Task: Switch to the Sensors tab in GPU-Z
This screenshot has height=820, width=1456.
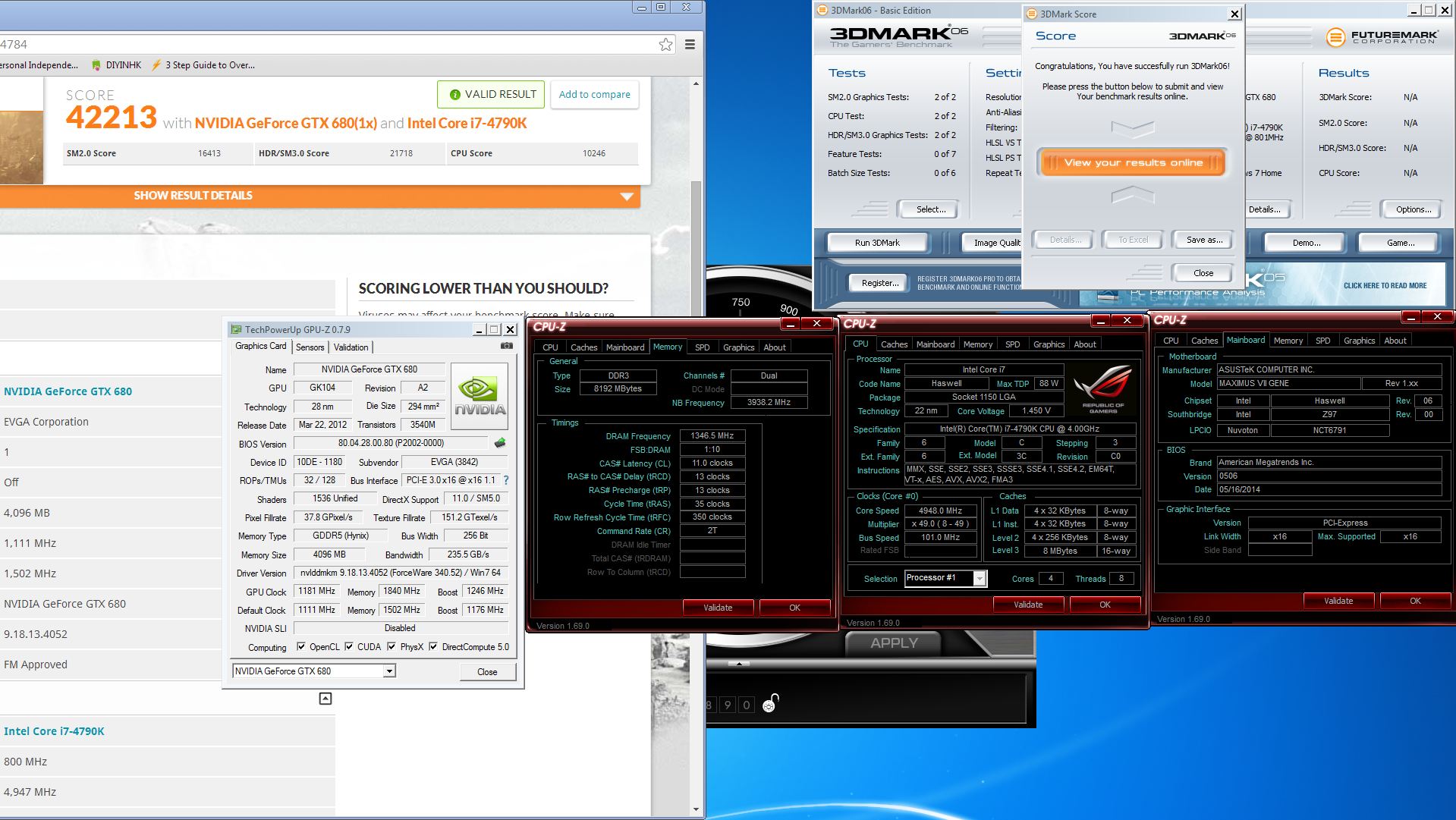Action: [x=310, y=347]
